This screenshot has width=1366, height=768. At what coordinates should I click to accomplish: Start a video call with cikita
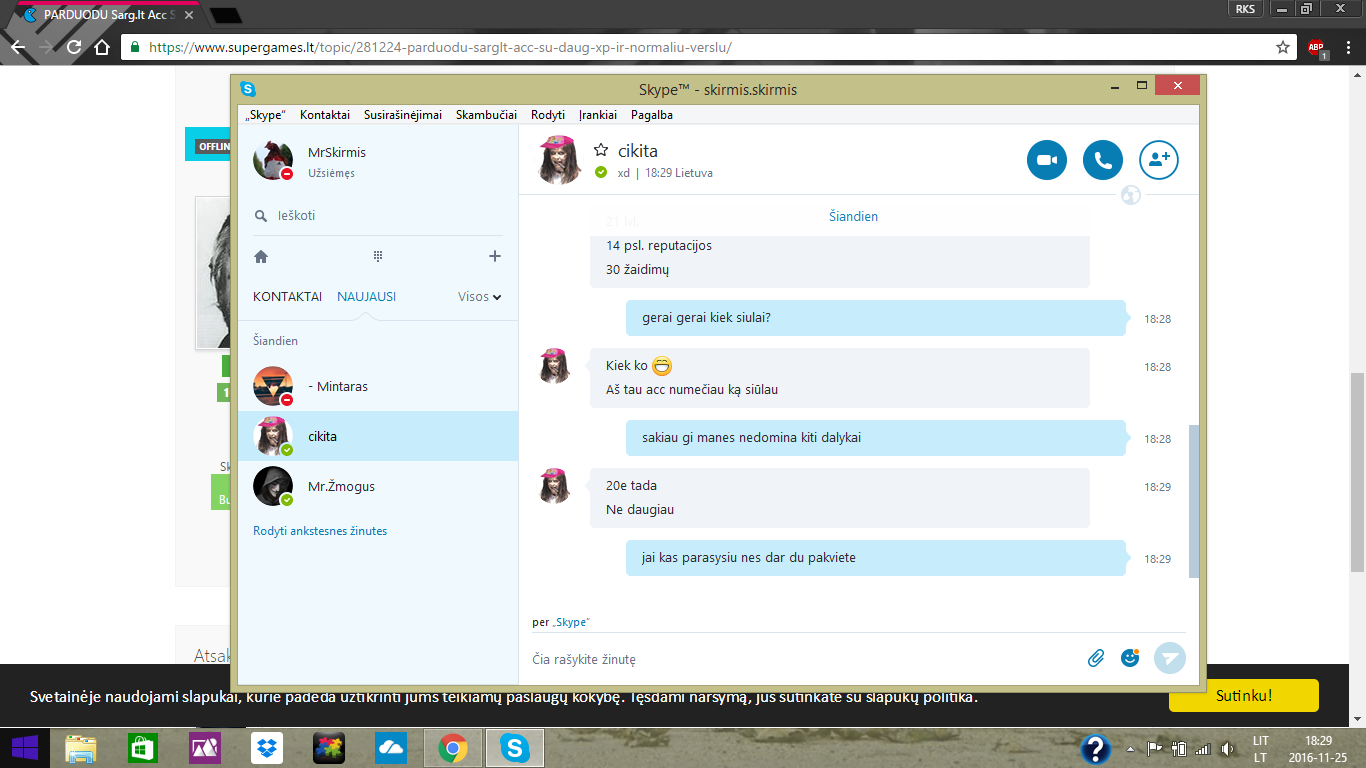point(1047,160)
